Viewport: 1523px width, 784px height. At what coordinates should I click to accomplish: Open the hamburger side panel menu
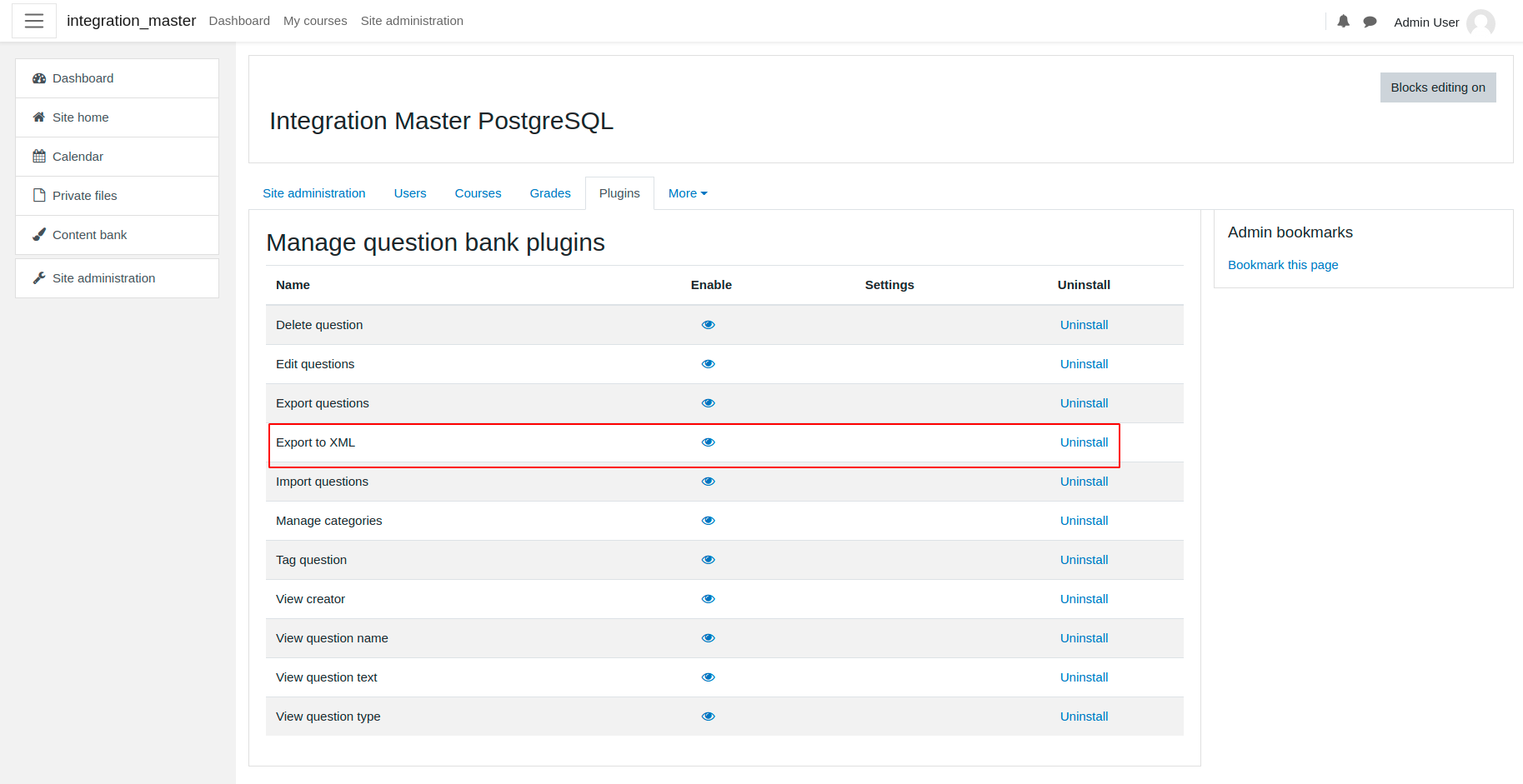coord(34,21)
